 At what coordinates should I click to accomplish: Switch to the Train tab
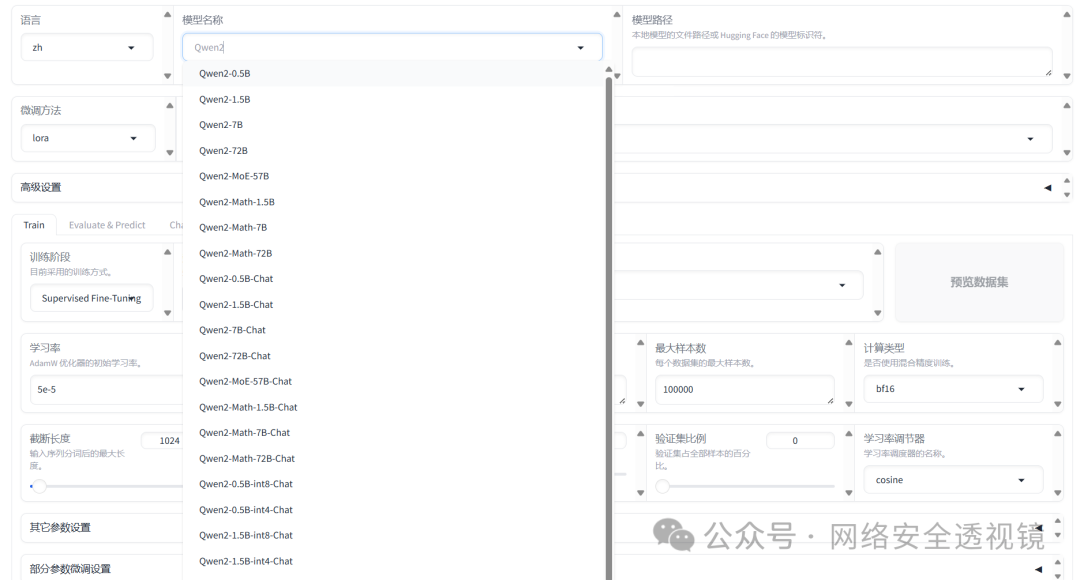pyautogui.click(x=34, y=225)
